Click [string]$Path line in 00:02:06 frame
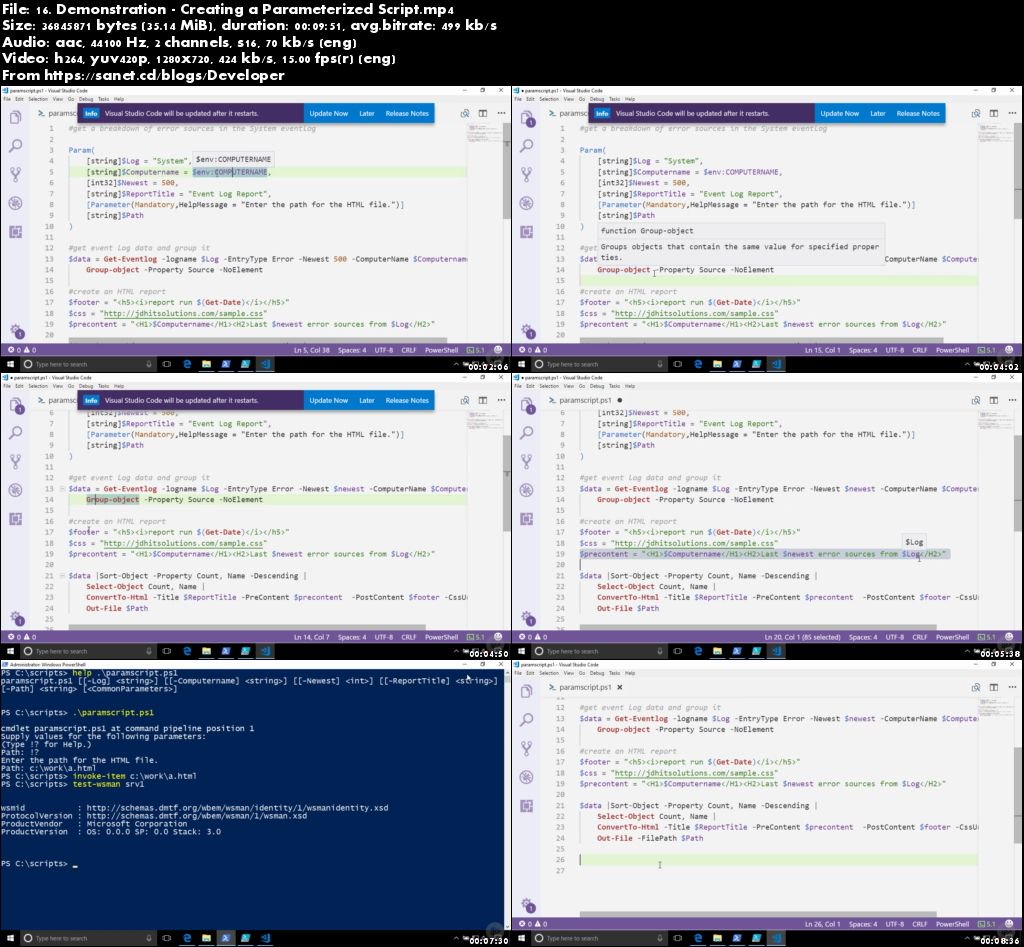 click(114, 216)
